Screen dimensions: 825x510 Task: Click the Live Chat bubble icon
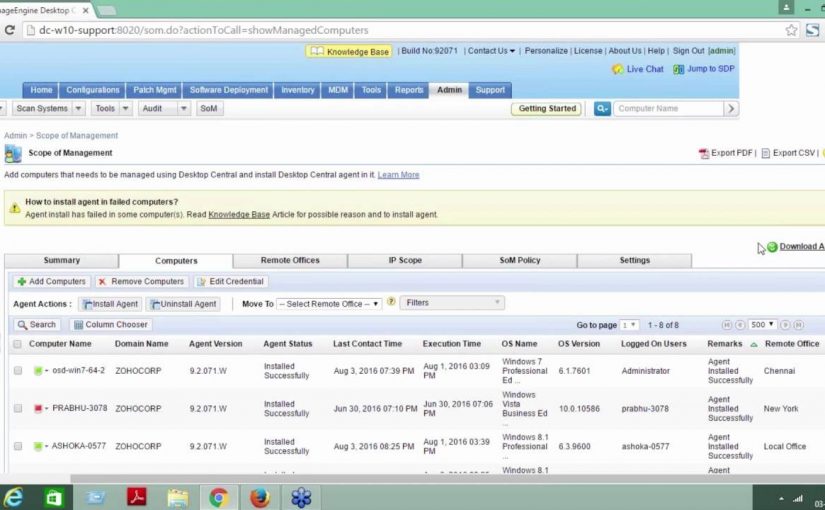[x=617, y=69]
